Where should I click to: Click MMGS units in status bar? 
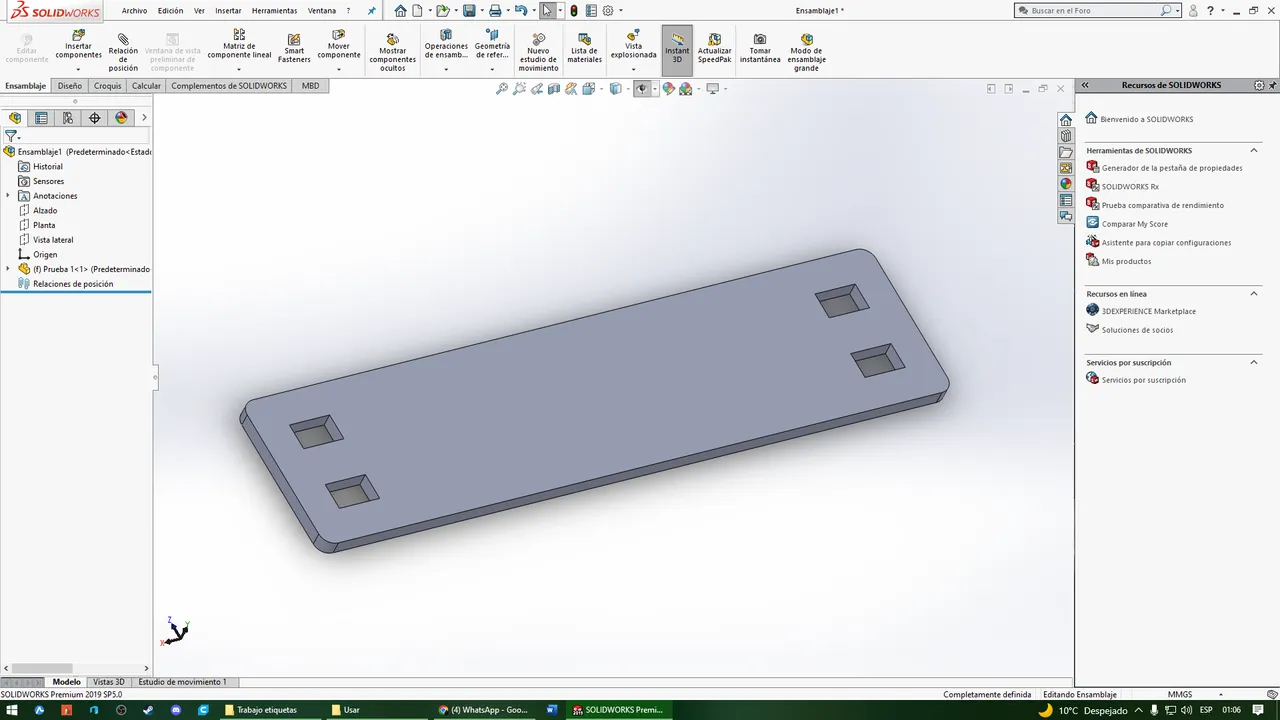point(1180,694)
